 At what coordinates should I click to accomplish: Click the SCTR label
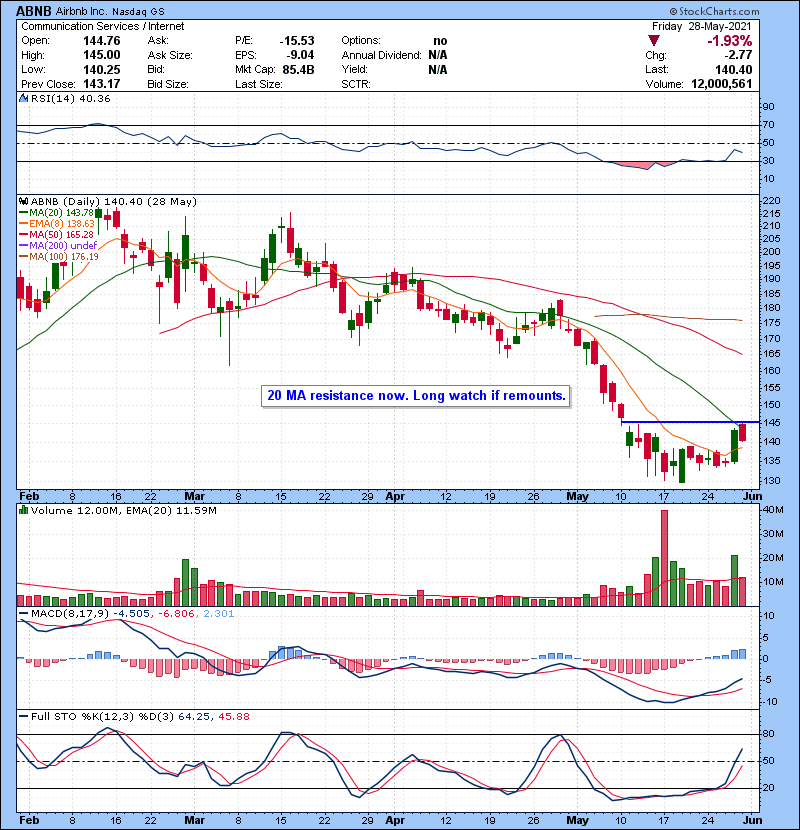[x=356, y=84]
